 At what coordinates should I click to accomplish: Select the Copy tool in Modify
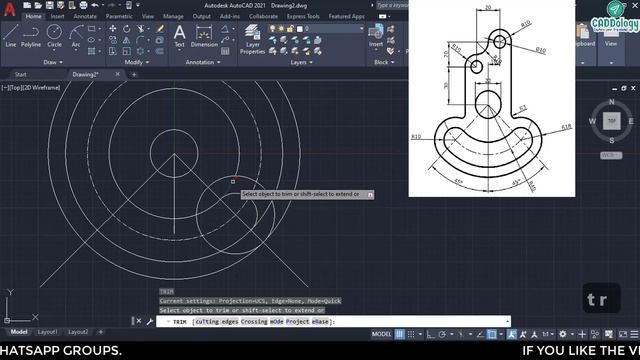[113, 40]
